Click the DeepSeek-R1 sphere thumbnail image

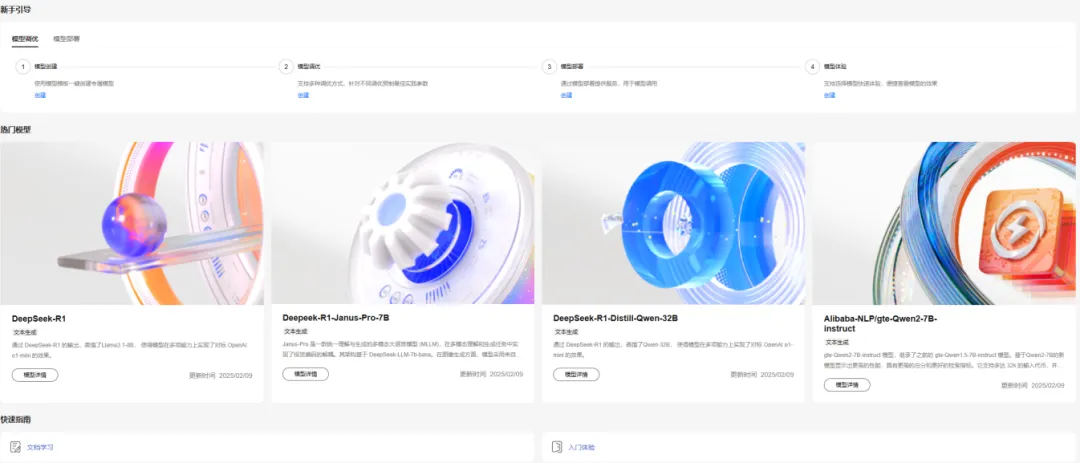[132, 223]
